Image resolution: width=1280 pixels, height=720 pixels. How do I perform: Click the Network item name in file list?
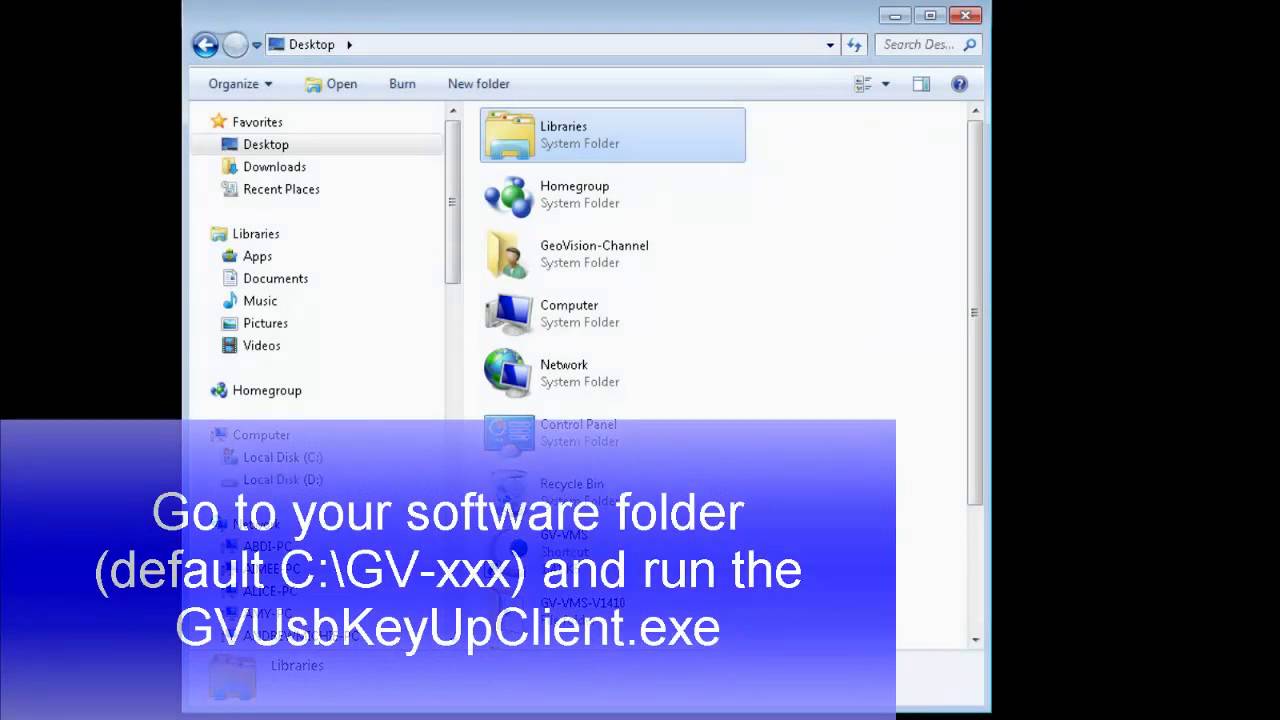(x=564, y=365)
